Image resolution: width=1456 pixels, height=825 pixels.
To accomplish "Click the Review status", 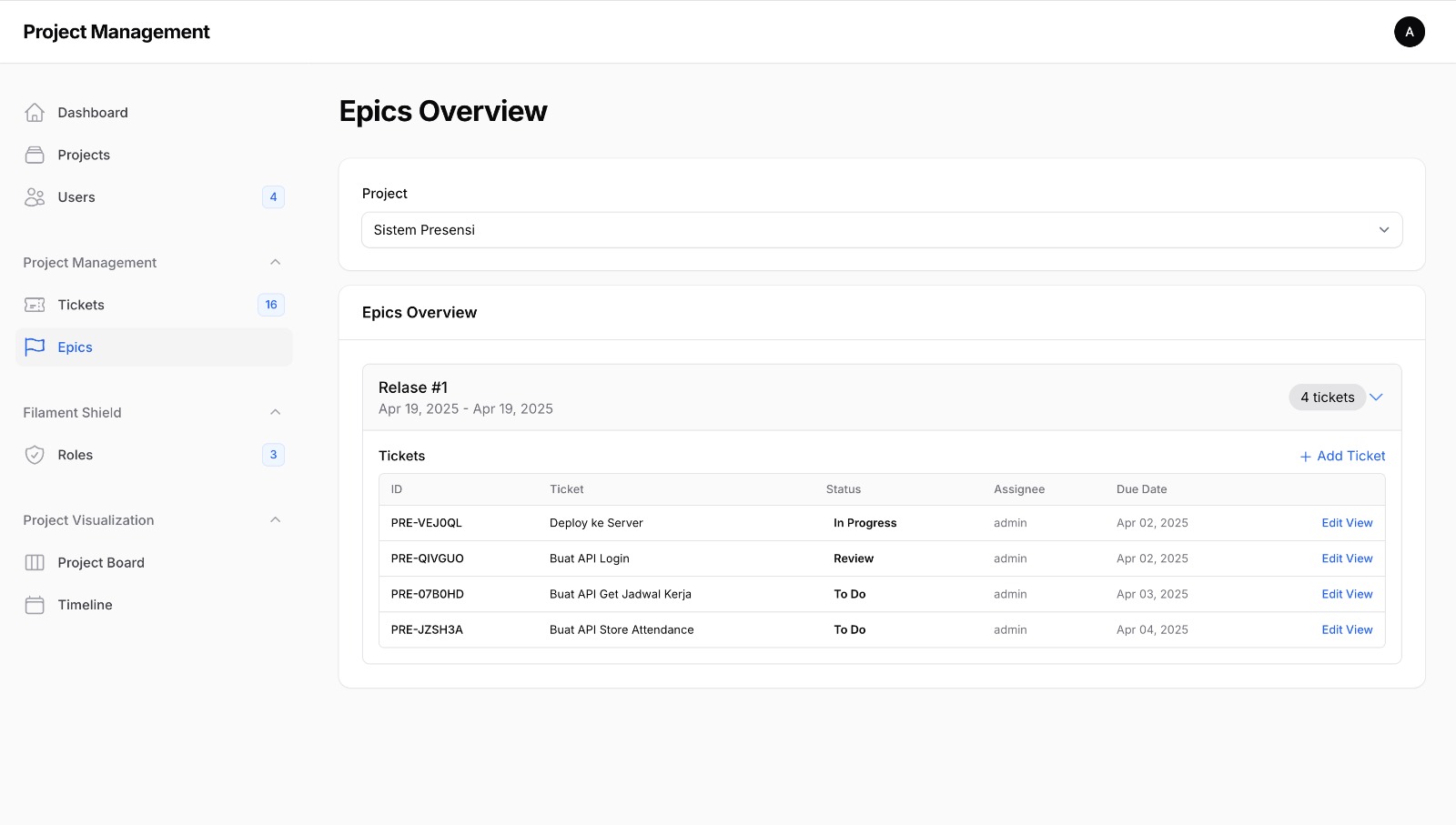I will click(x=854, y=558).
